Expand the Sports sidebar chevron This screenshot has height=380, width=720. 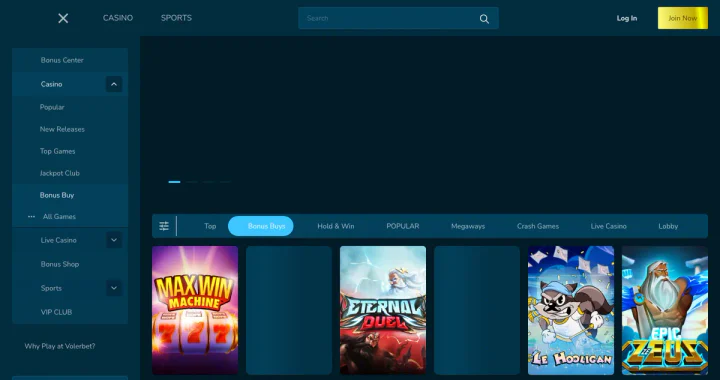(x=114, y=288)
